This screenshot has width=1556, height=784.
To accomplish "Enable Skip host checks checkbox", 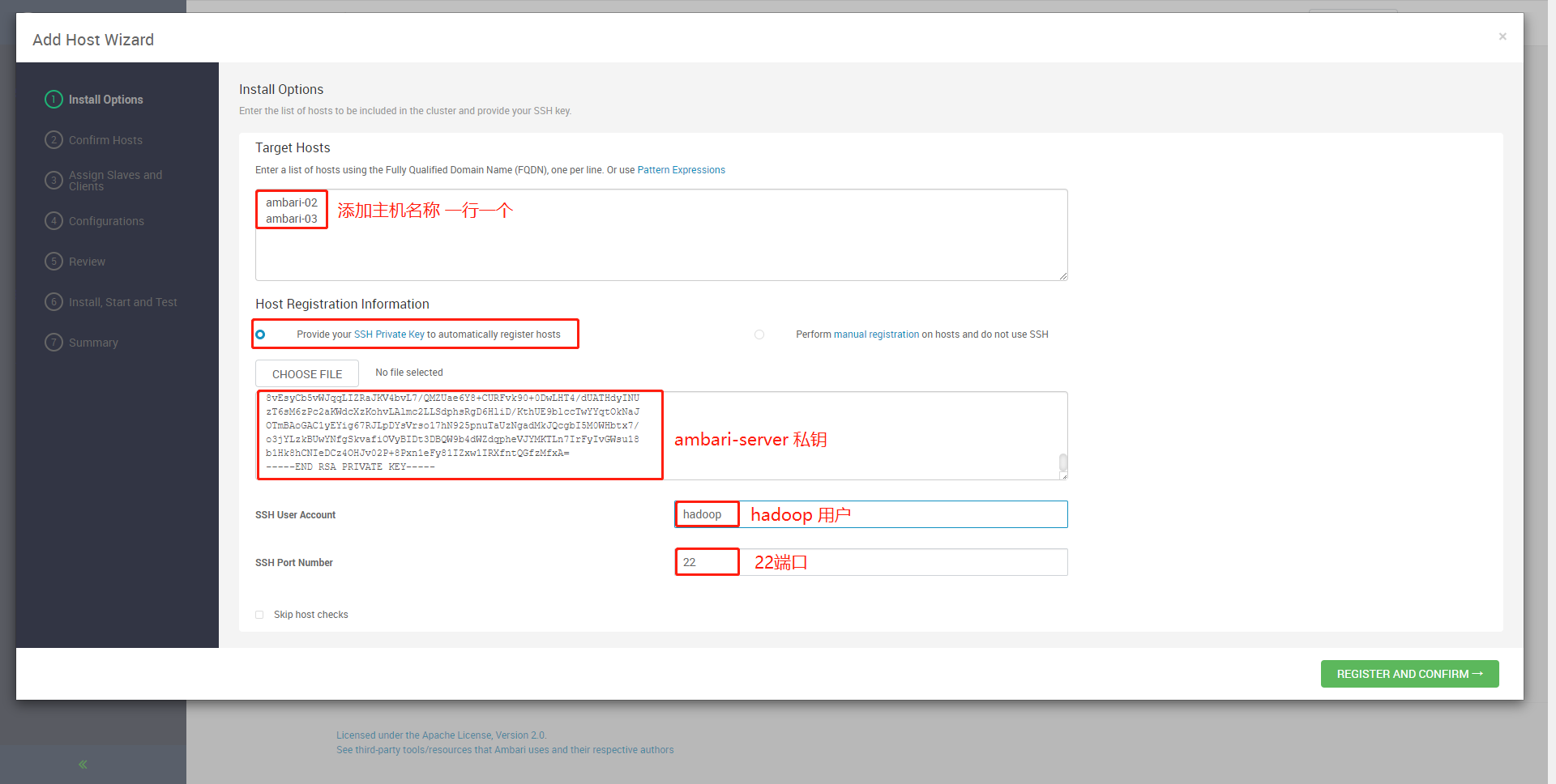I will point(259,615).
